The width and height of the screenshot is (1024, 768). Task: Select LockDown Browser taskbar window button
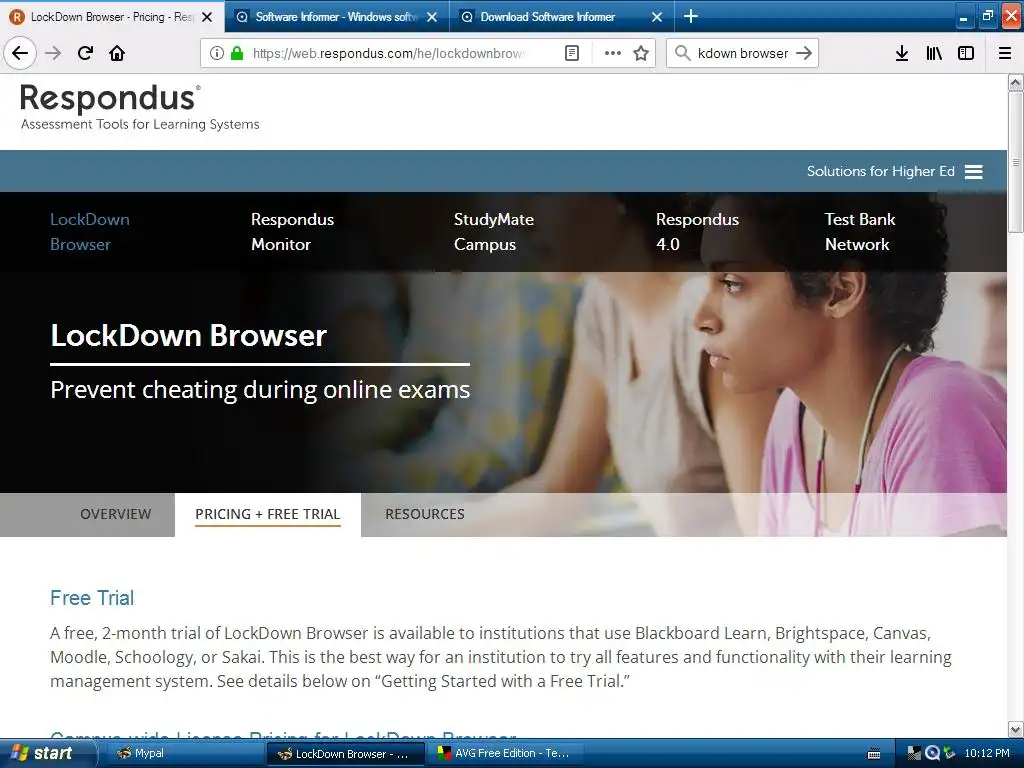(x=345, y=754)
